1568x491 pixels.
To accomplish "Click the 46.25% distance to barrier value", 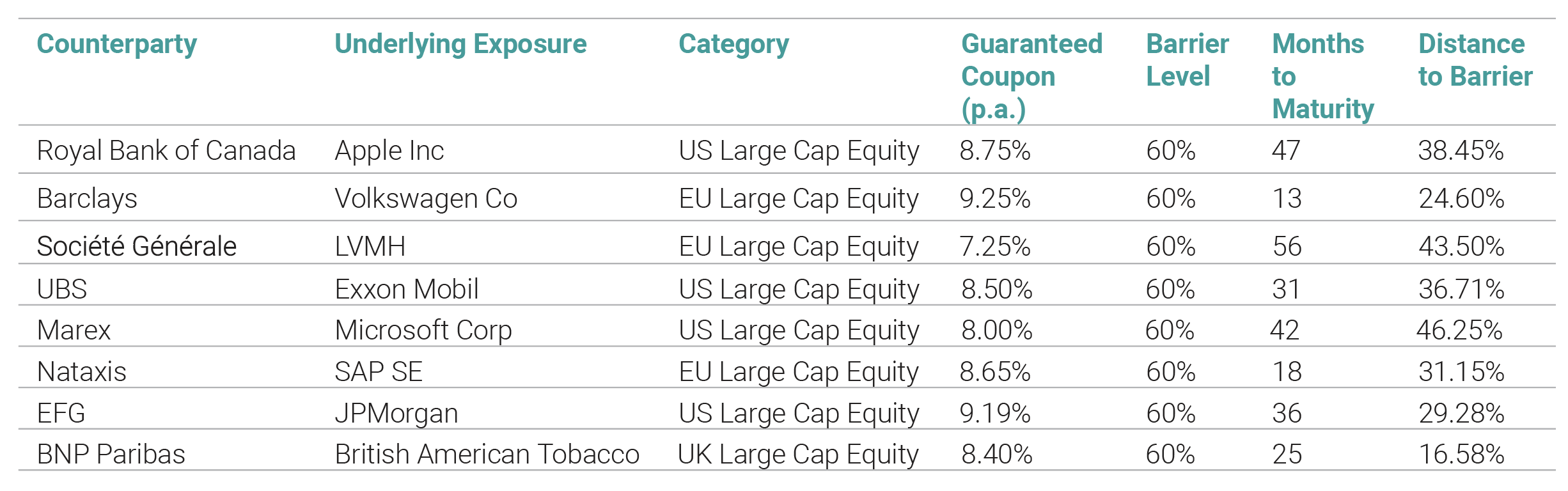I will coord(1459,331).
